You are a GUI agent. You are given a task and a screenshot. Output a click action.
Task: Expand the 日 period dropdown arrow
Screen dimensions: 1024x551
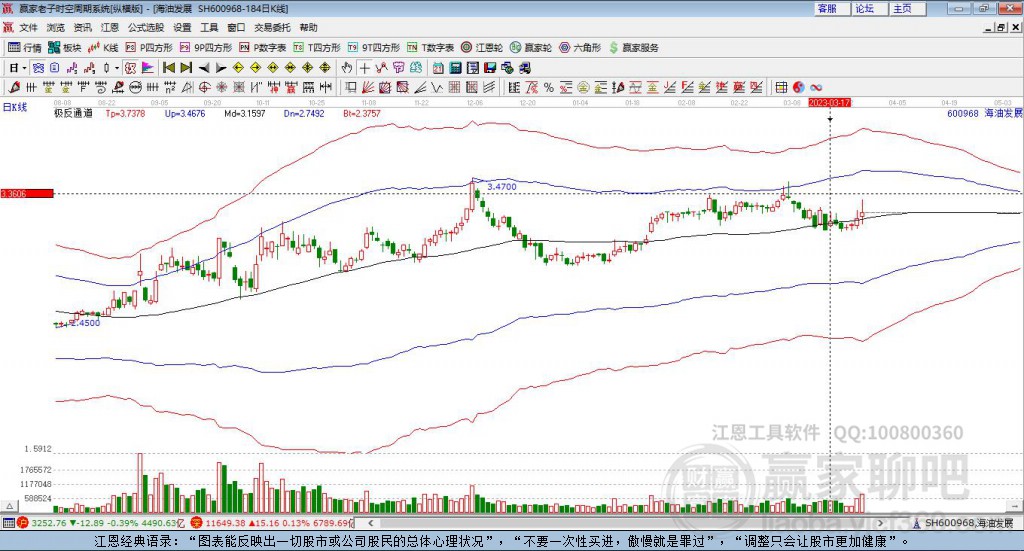click(x=24, y=68)
